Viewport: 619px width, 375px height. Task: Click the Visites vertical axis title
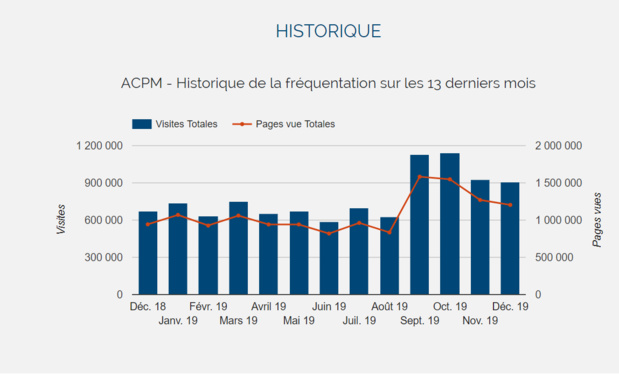pyautogui.click(x=61, y=219)
